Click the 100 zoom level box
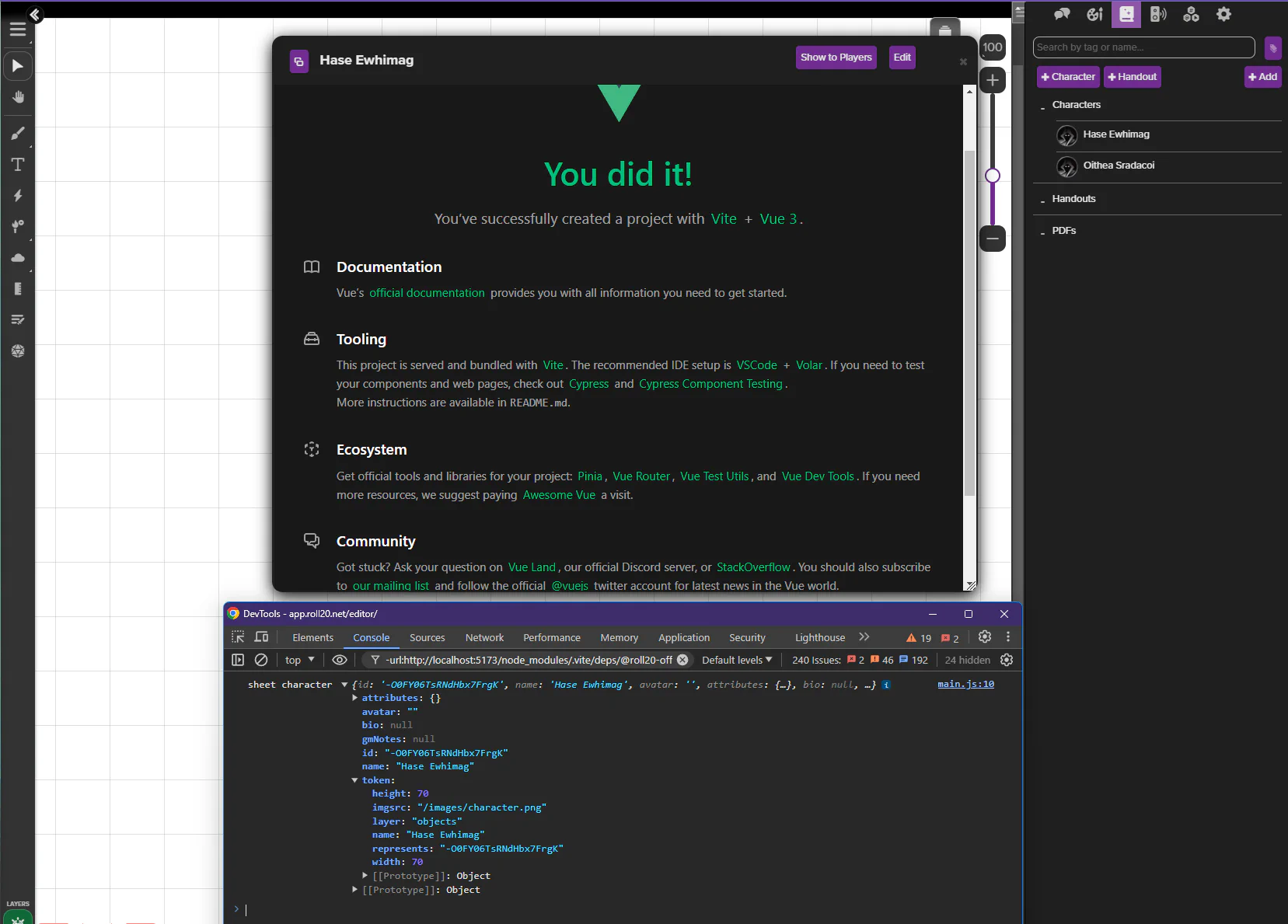 (x=993, y=47)
